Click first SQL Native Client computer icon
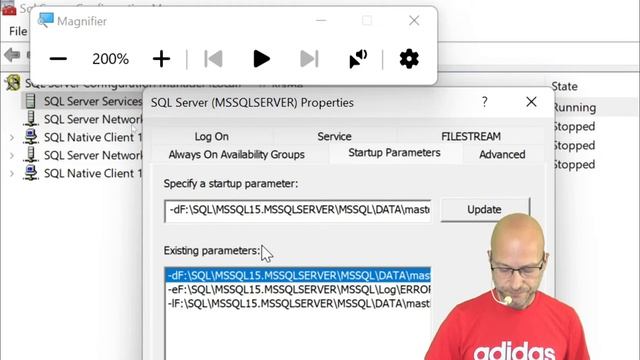Image resolution: width=640 pixels, height=360 pixels. point(31,137)
